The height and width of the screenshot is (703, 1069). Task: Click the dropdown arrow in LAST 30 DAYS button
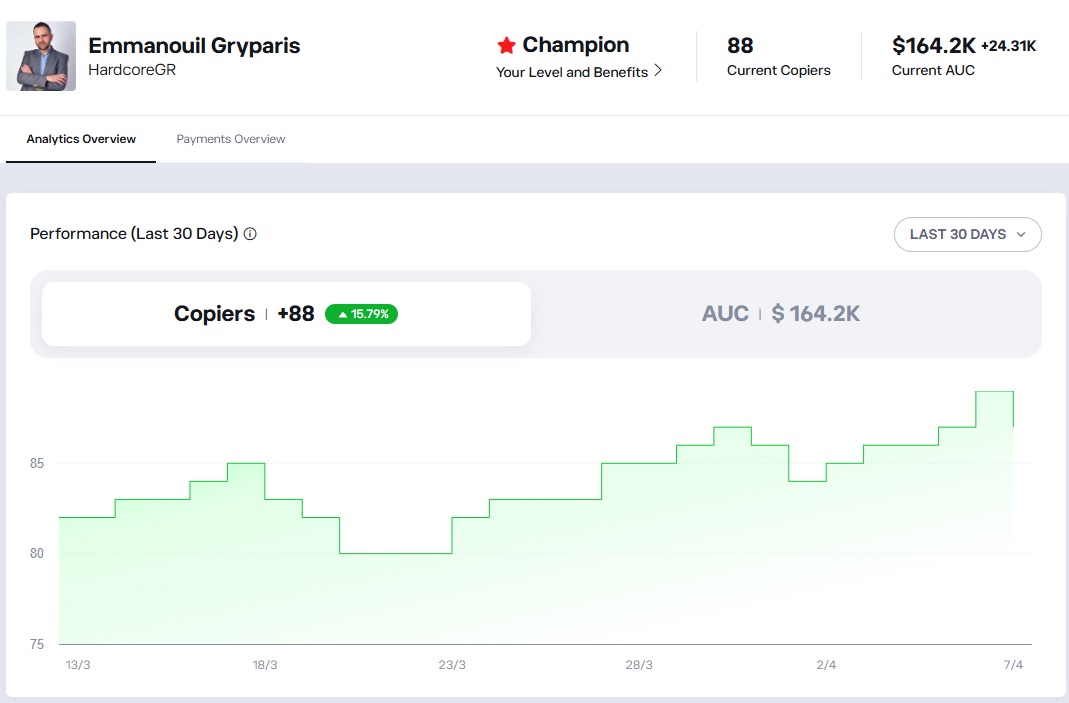click(x=1021, y=234)
